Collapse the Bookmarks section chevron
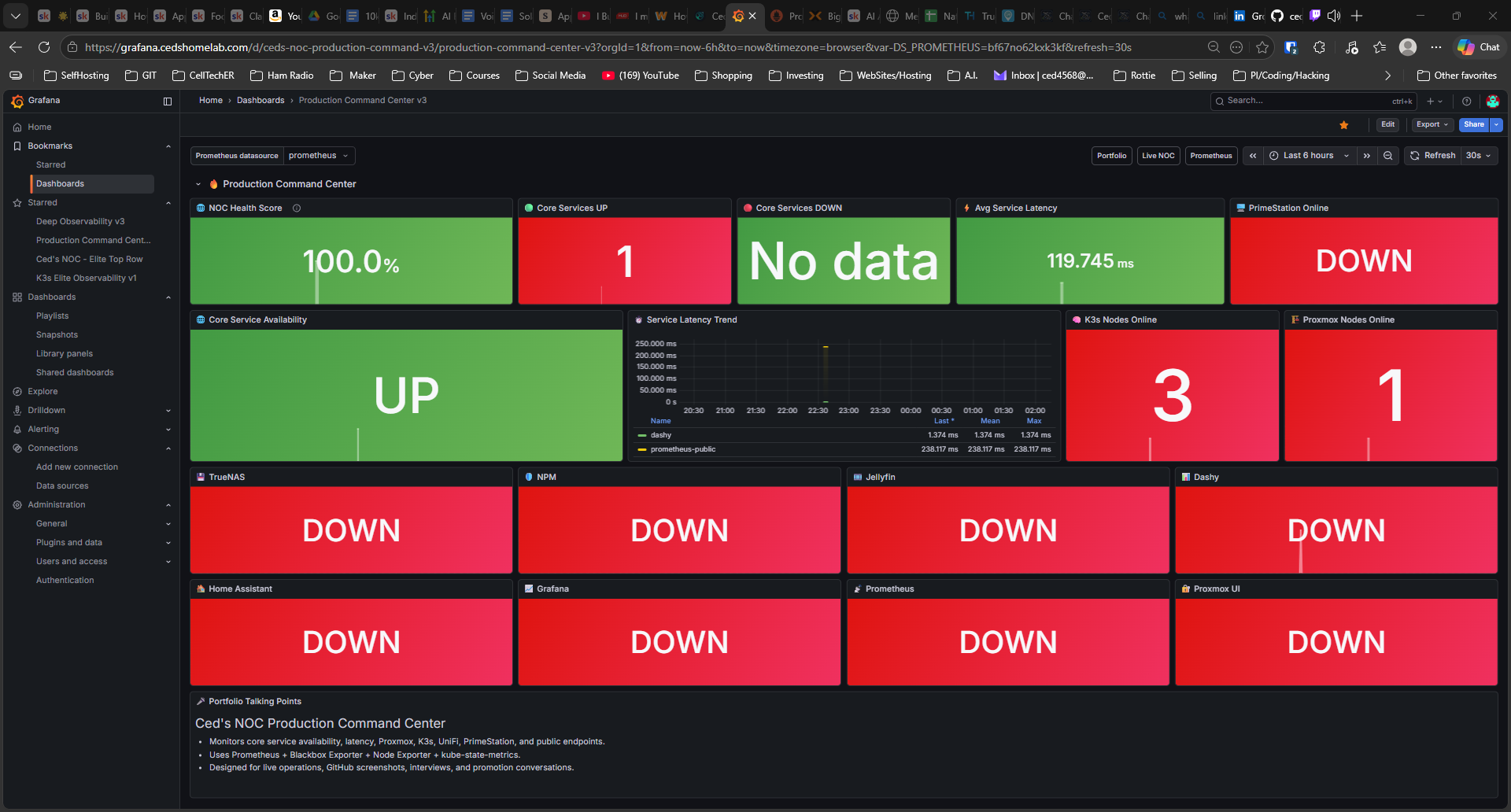1511x812 pixels. tap(168, 146)
